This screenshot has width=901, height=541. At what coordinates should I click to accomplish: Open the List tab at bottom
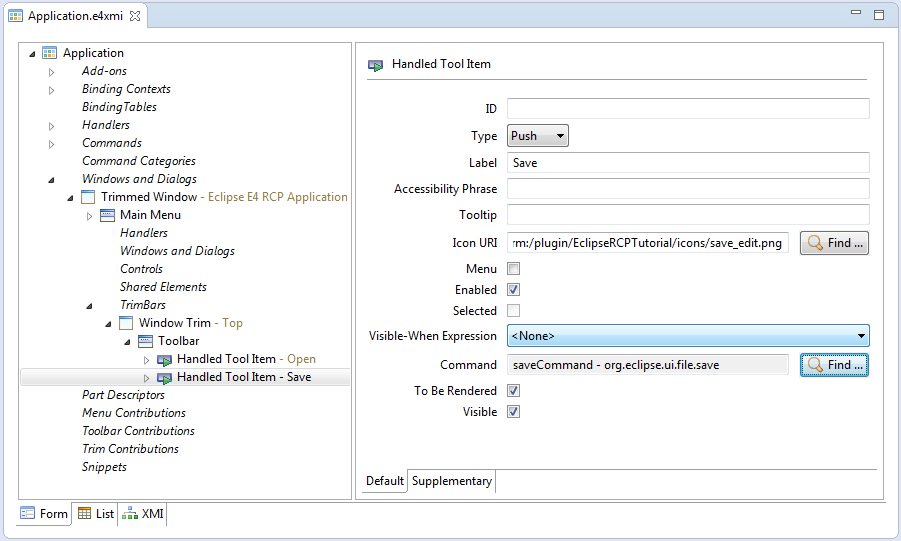[x=95, y=513]
